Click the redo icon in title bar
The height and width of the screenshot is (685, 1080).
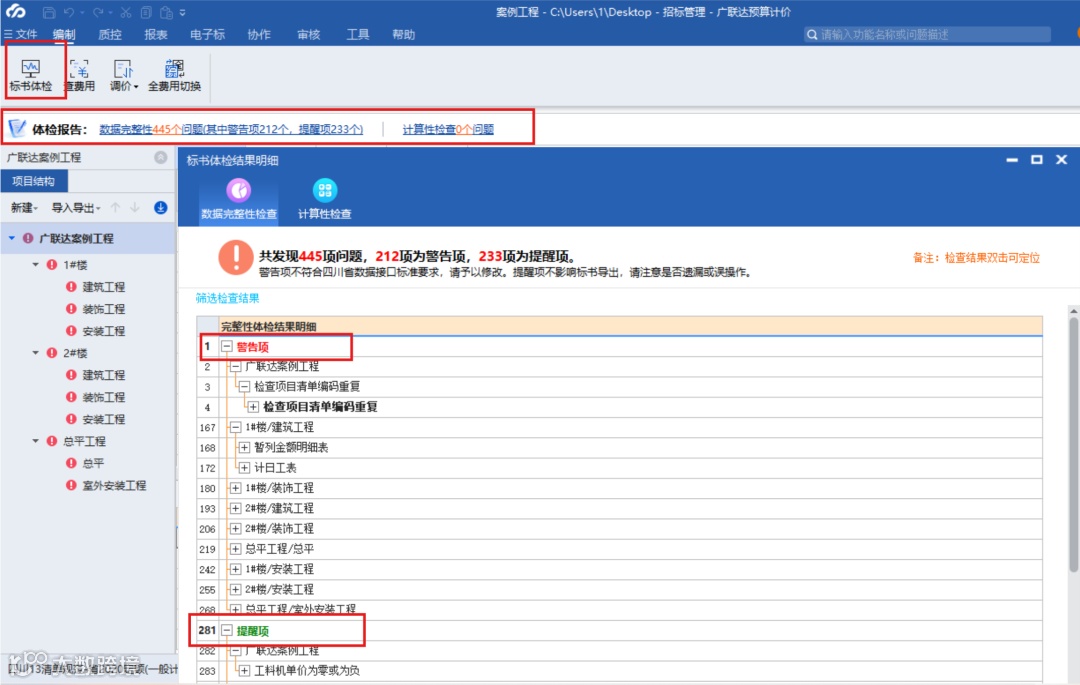point(98,12)
